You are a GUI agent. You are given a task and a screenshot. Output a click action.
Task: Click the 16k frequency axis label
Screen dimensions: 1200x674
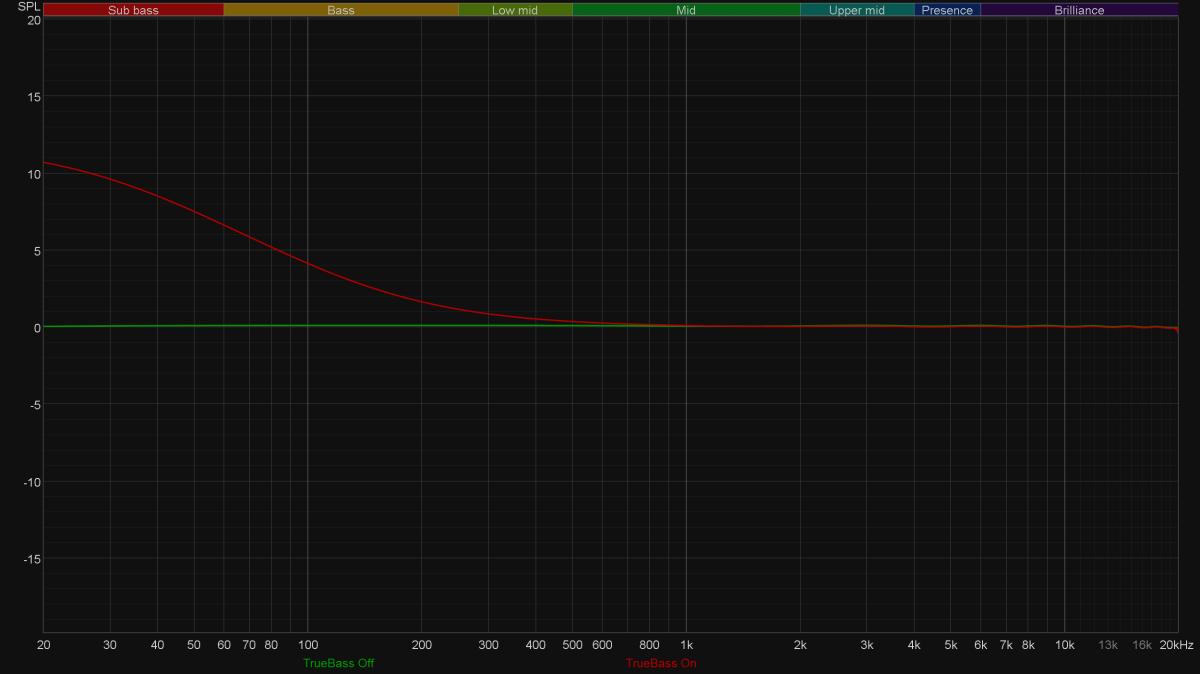[x=1142, y=645]
